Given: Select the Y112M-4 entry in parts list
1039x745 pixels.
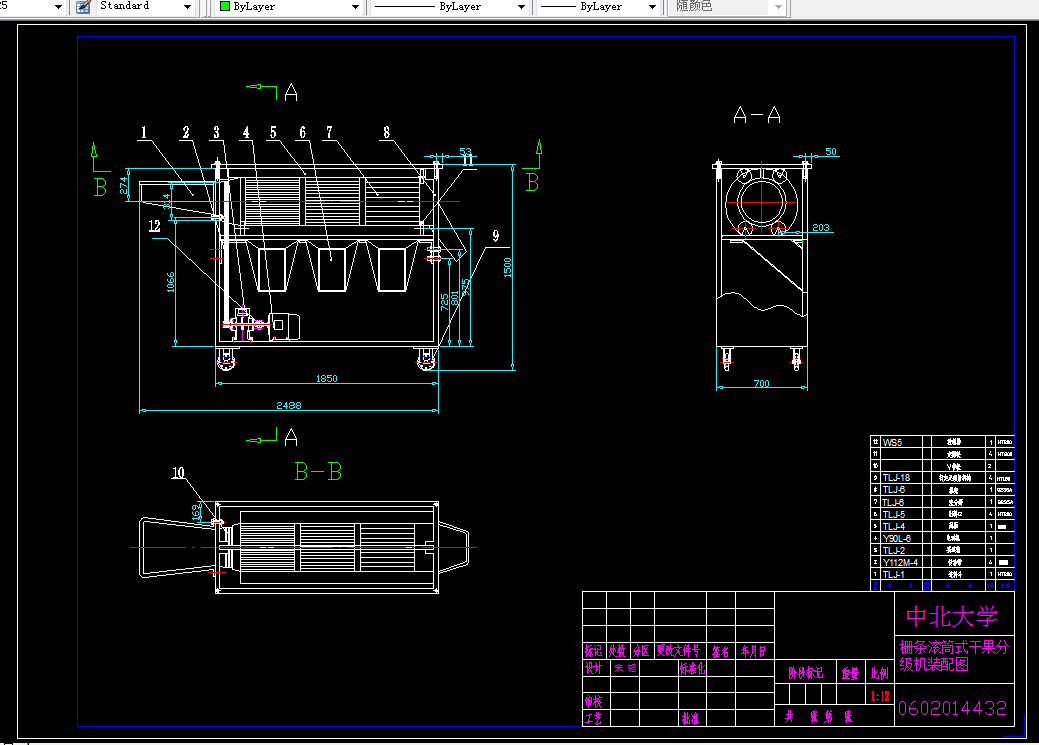Looking at the screenshot, I should pyautogui.click(x=900, y=562).
